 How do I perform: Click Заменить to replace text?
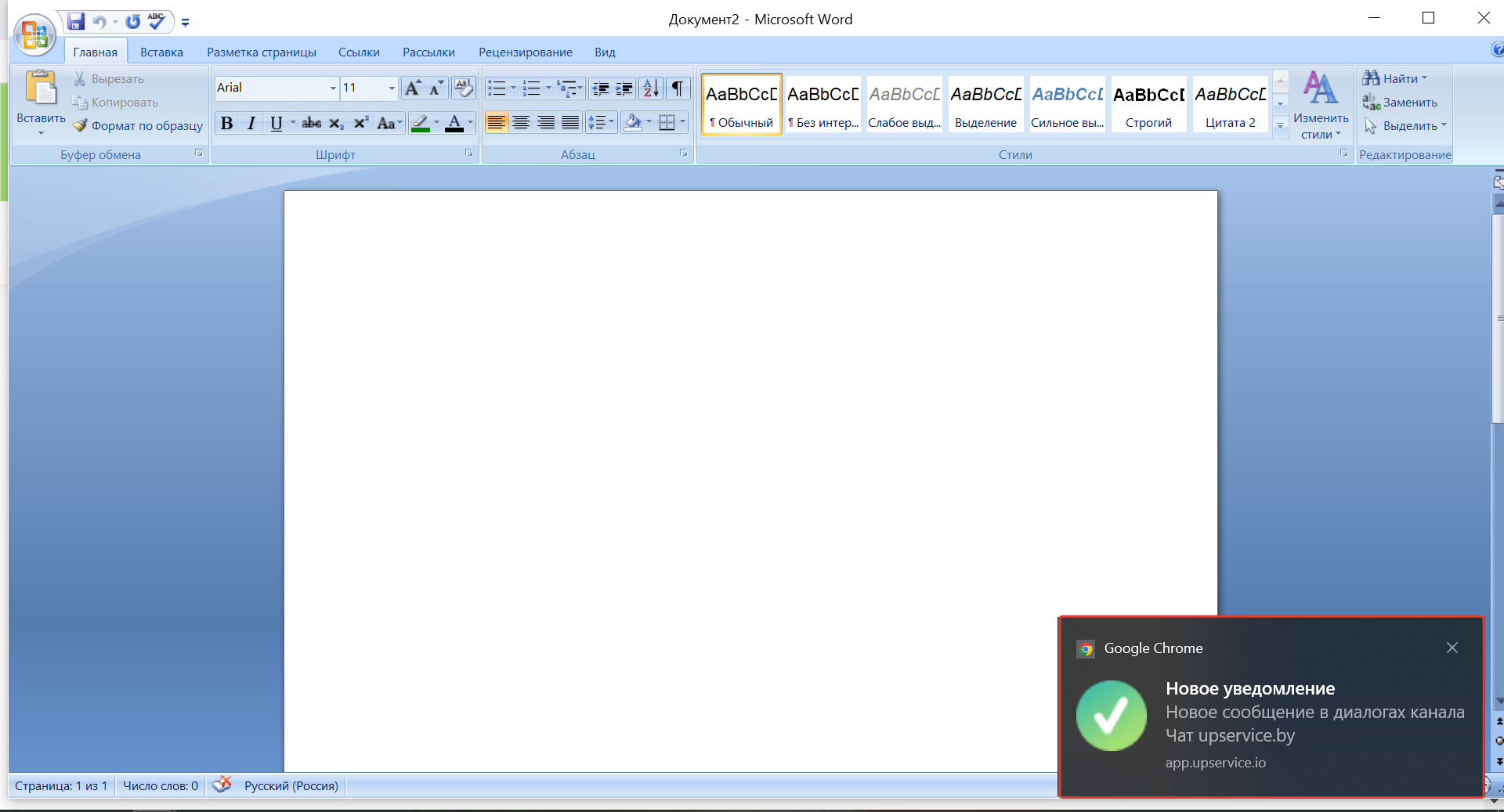pyautogui.click(x=1400, y=102)
